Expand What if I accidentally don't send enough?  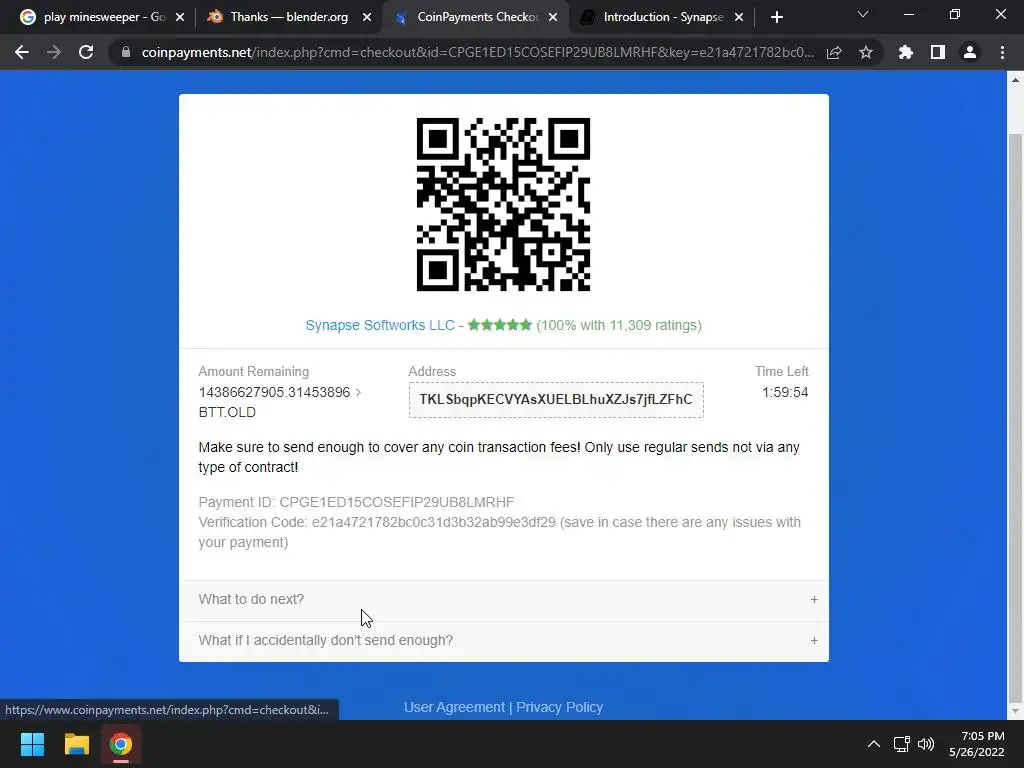click(506, 641)
